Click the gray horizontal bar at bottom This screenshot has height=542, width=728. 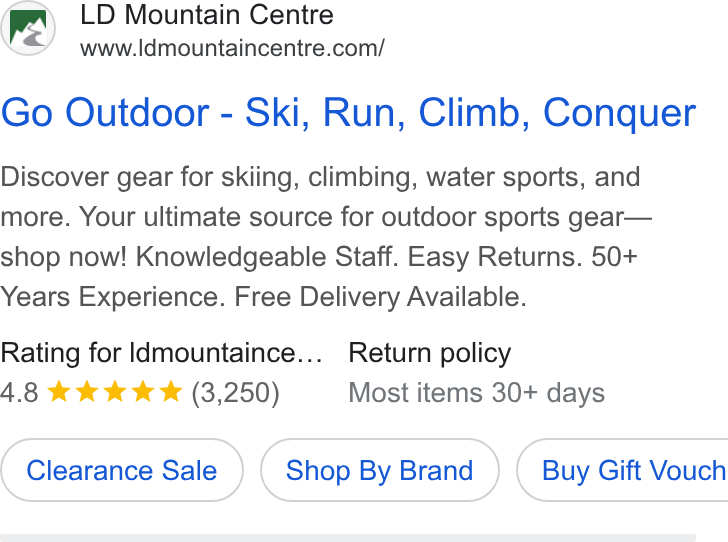pyautogui.click(x=348, y=538)
